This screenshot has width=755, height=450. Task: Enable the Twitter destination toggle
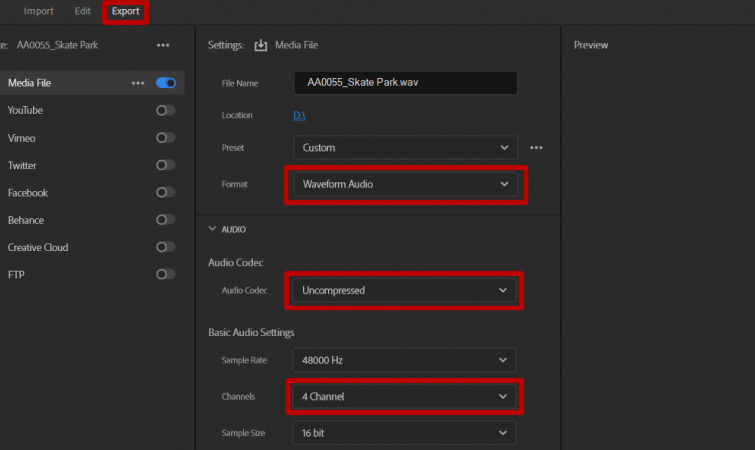(x=165, y=165)
